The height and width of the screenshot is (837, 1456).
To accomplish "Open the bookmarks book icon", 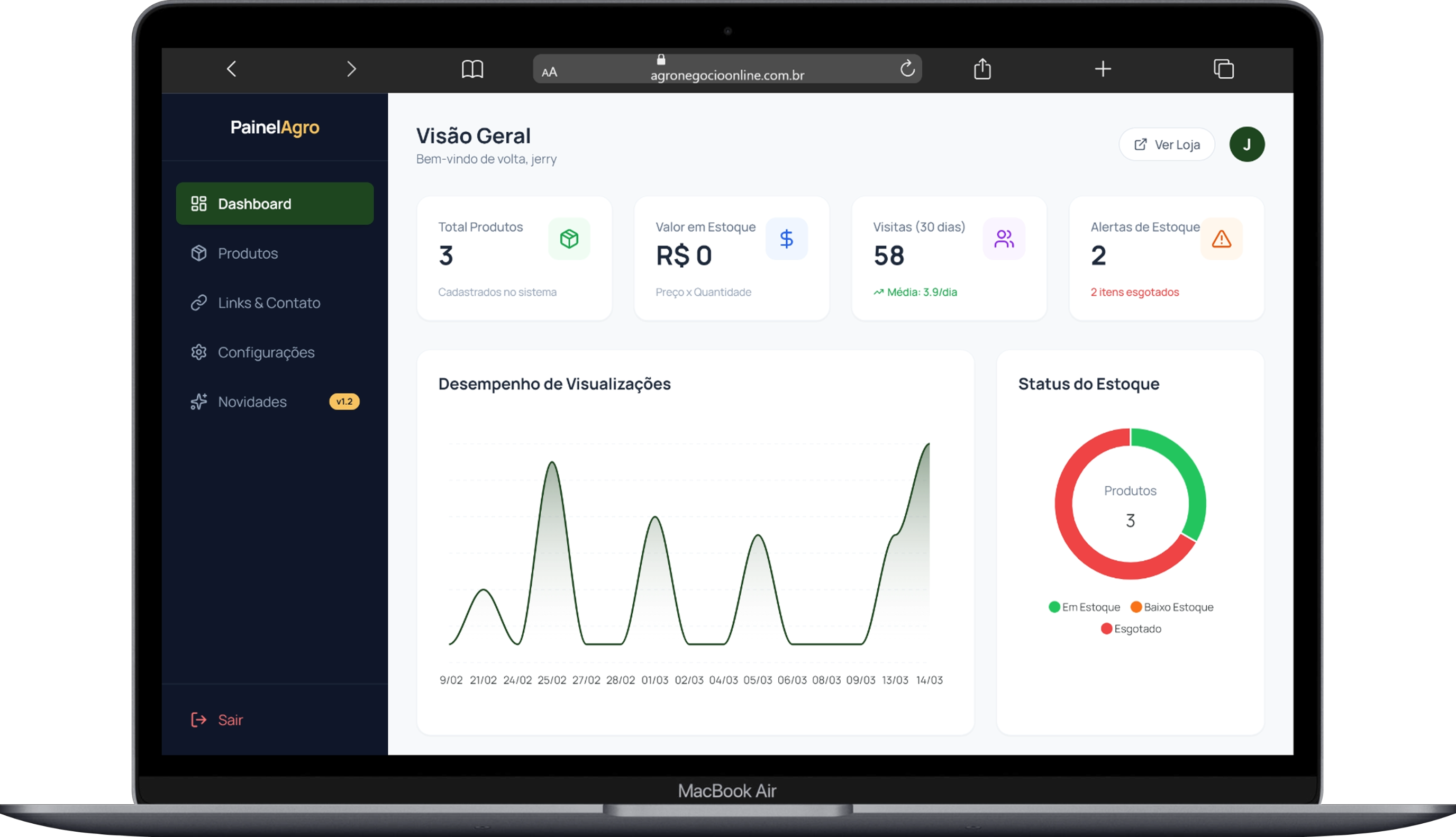I will pyautogui.click(x=472, y=69).
